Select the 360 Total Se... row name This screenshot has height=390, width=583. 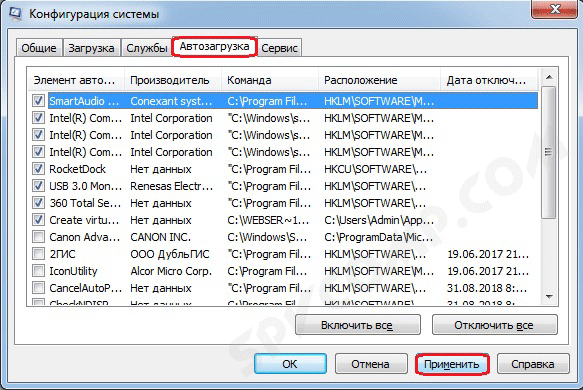[86, 203]
